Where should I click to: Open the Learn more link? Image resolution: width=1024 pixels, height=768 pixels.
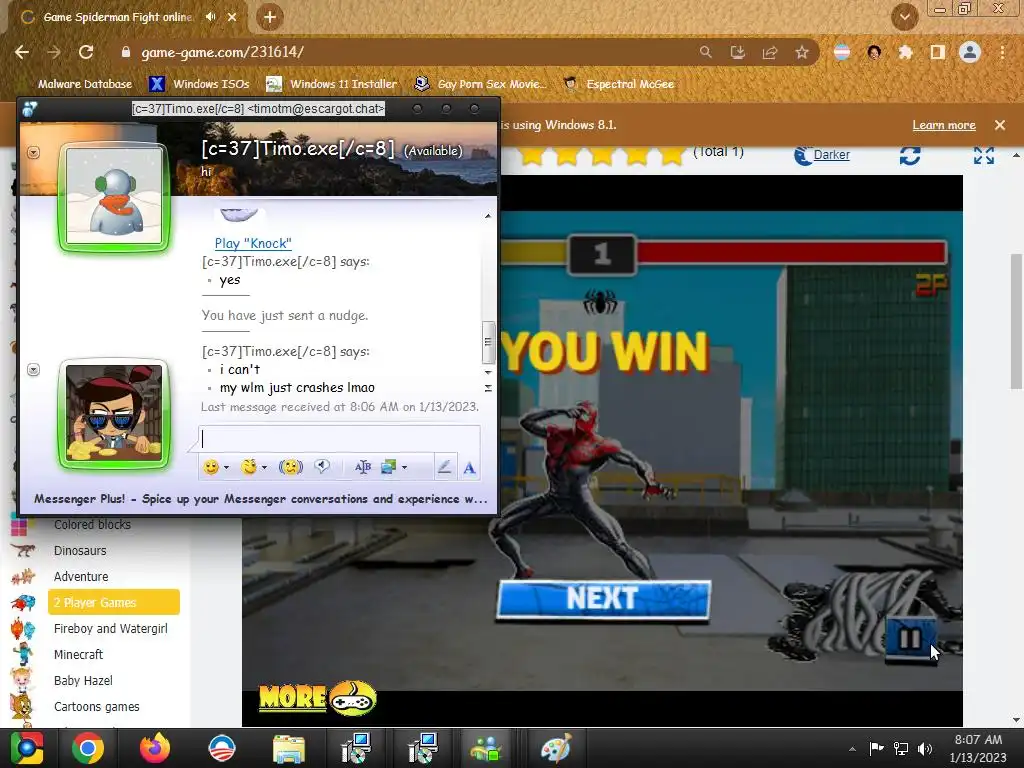pyautogui.click(x=944, y=125)
